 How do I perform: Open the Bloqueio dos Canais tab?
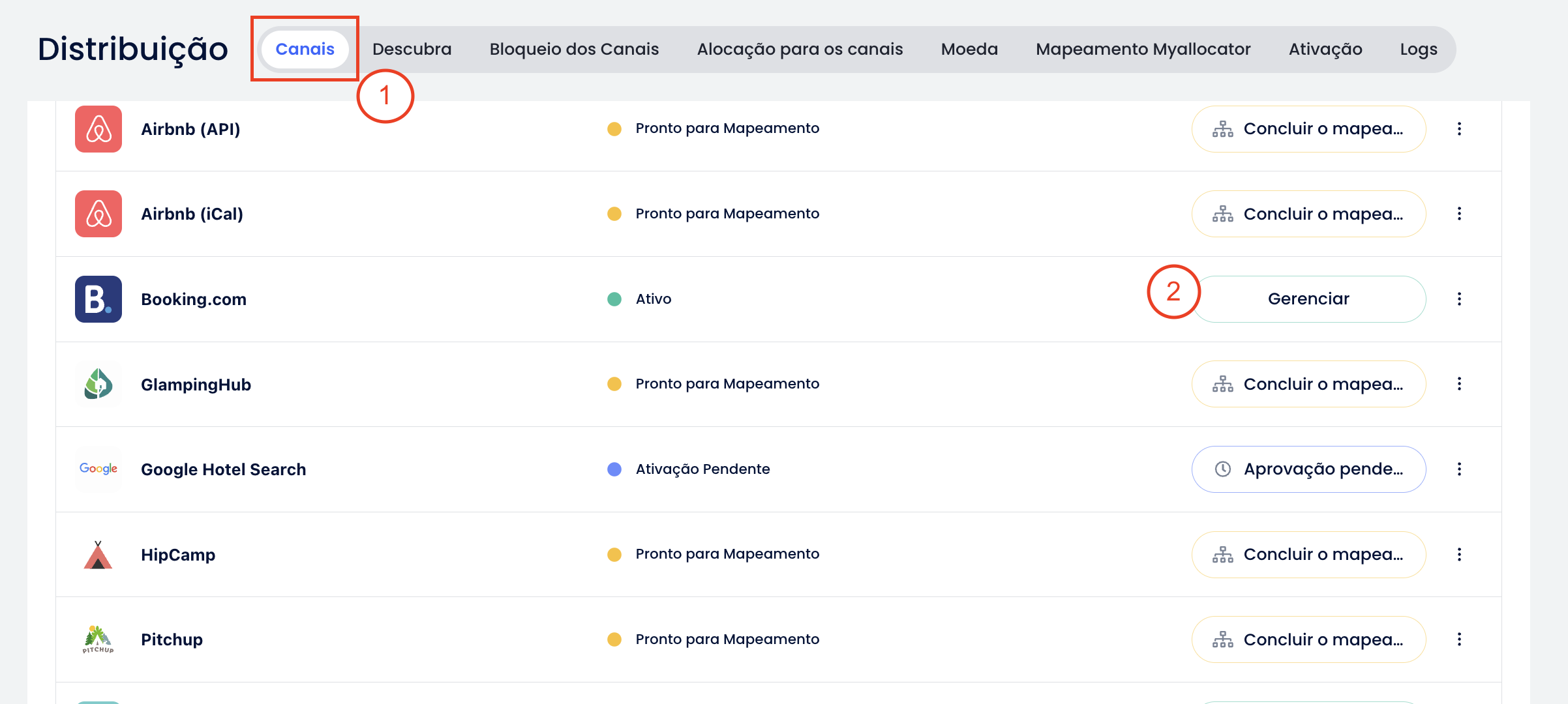574,50
